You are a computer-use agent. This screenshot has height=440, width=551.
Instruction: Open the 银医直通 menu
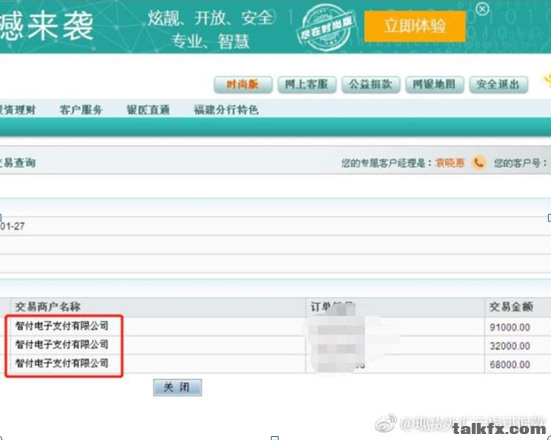pyautogui.click(x=148, y=110)
